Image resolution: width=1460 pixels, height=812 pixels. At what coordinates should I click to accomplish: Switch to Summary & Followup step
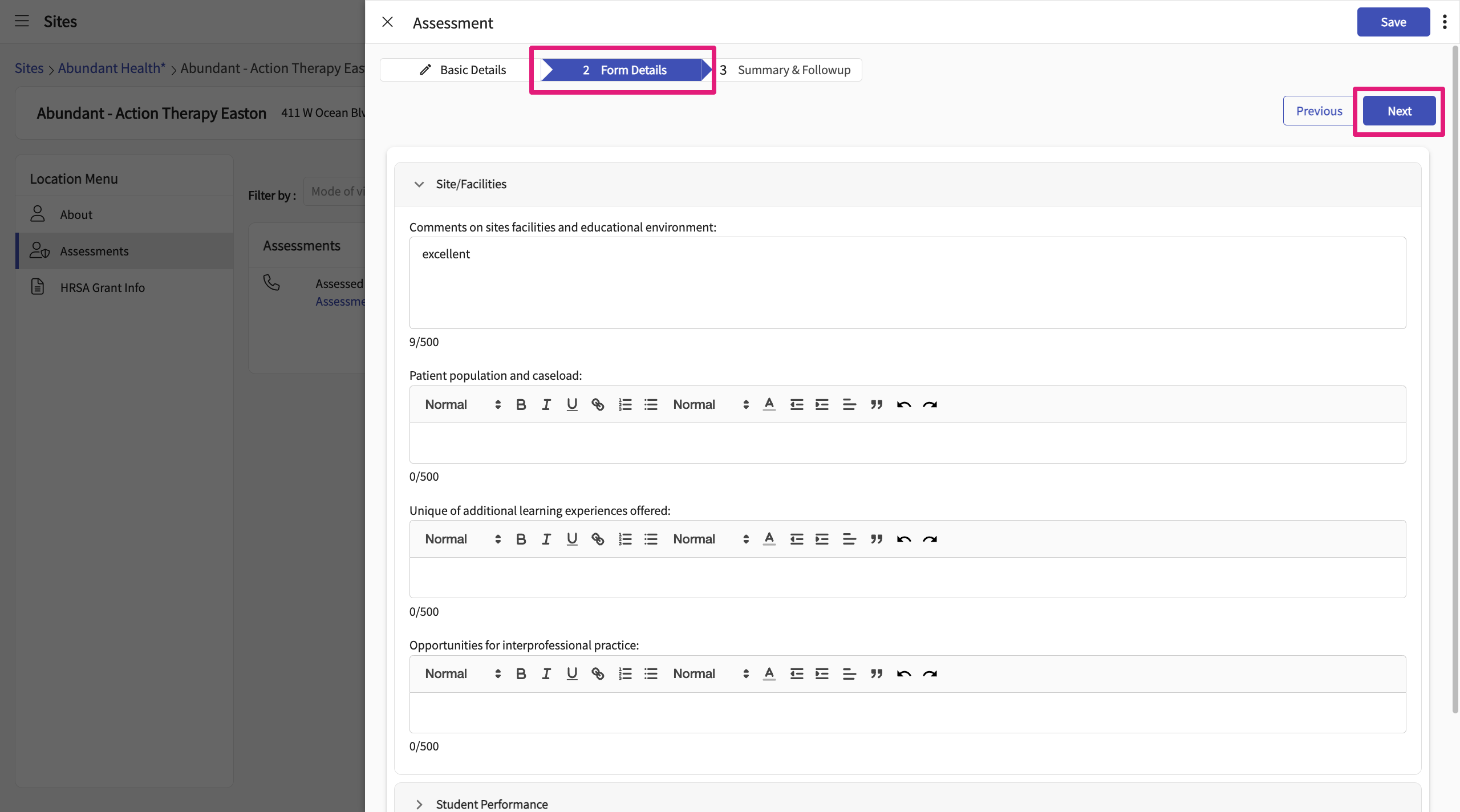point(793,70)
